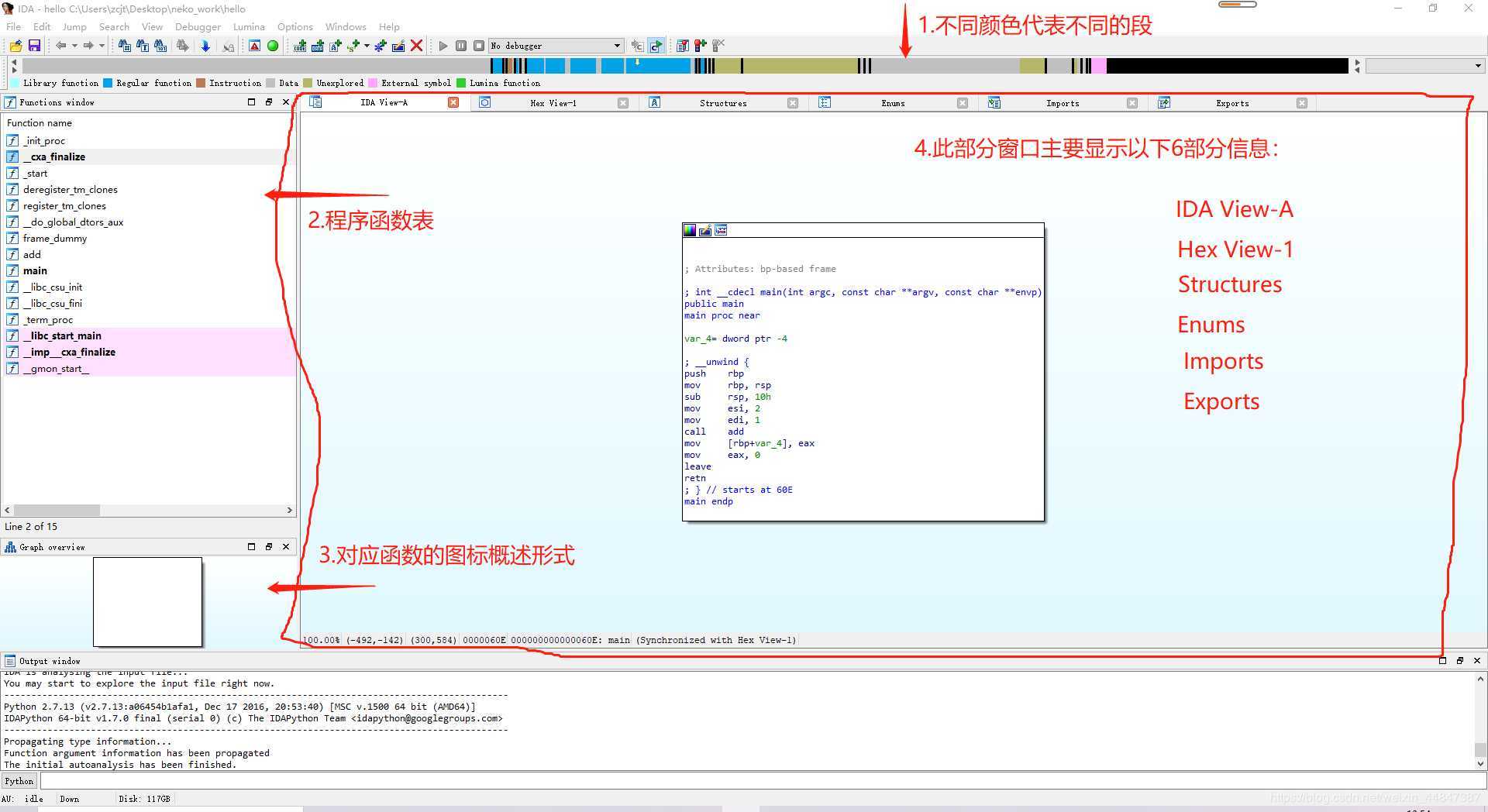Click the blue down arrow jump icon
This screenshot has width=1488, height=812.
click(205, 46)
